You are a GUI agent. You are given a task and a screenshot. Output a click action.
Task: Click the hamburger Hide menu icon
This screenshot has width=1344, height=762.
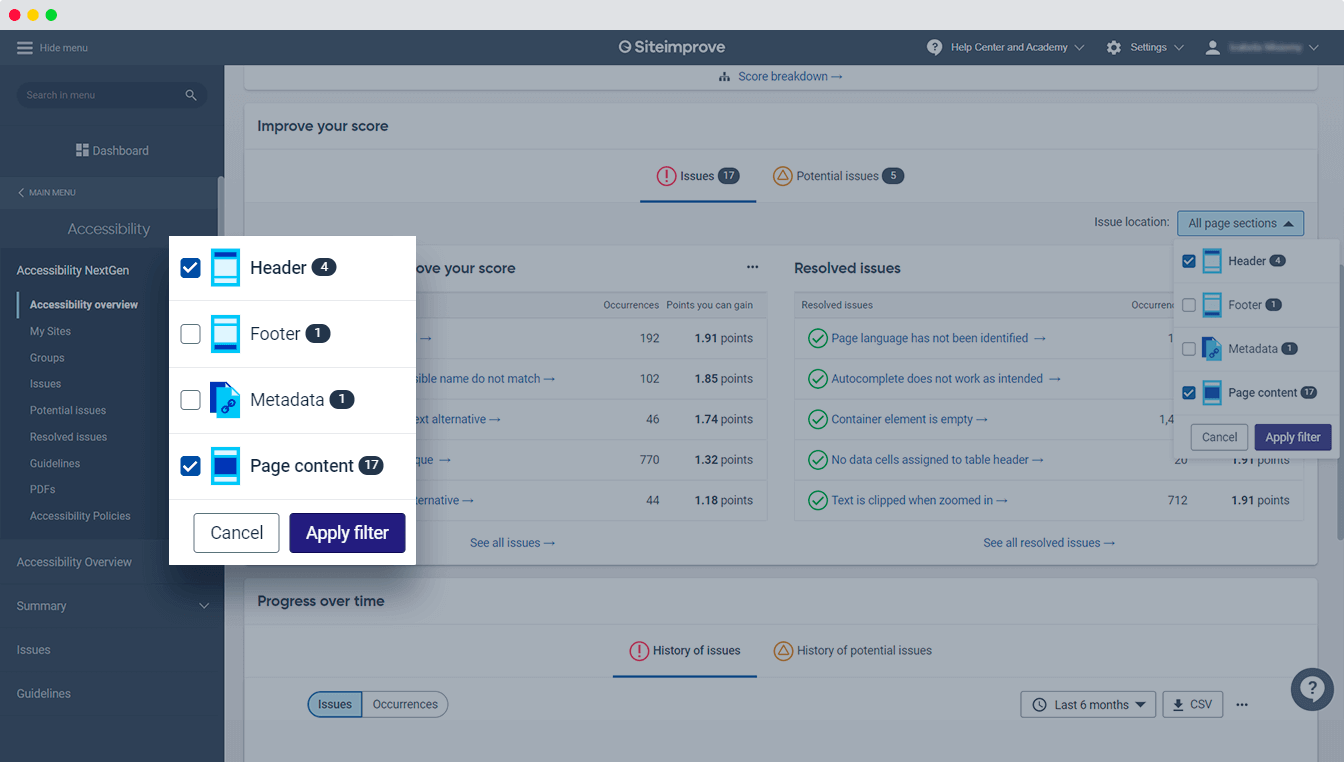25,48
